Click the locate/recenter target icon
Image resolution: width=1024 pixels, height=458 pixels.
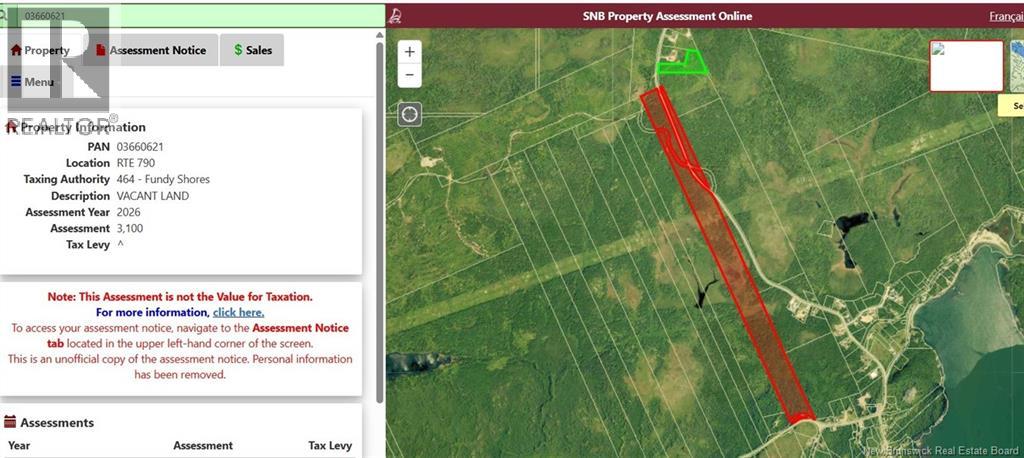(409, 114)
